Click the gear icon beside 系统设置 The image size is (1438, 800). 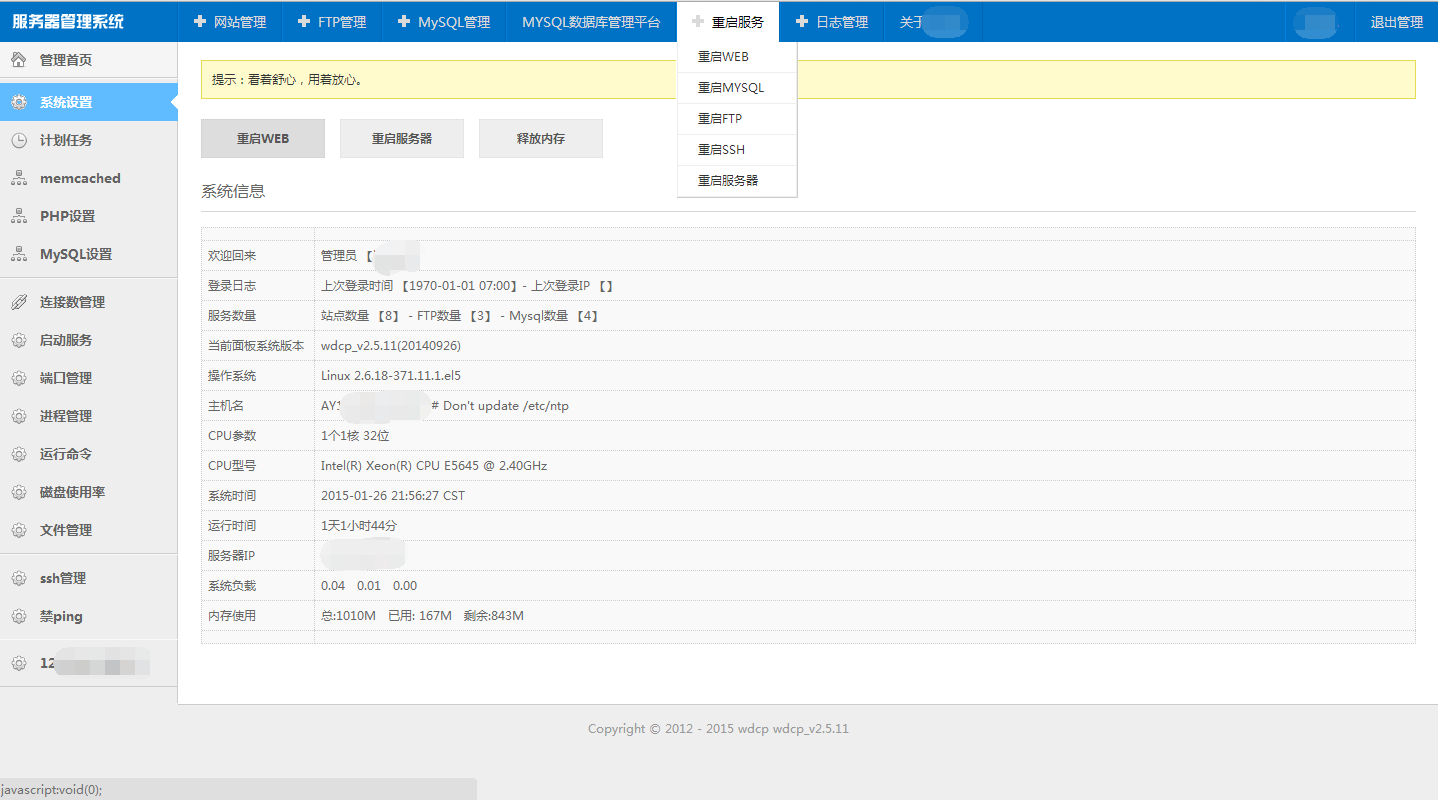click(19, 102)
